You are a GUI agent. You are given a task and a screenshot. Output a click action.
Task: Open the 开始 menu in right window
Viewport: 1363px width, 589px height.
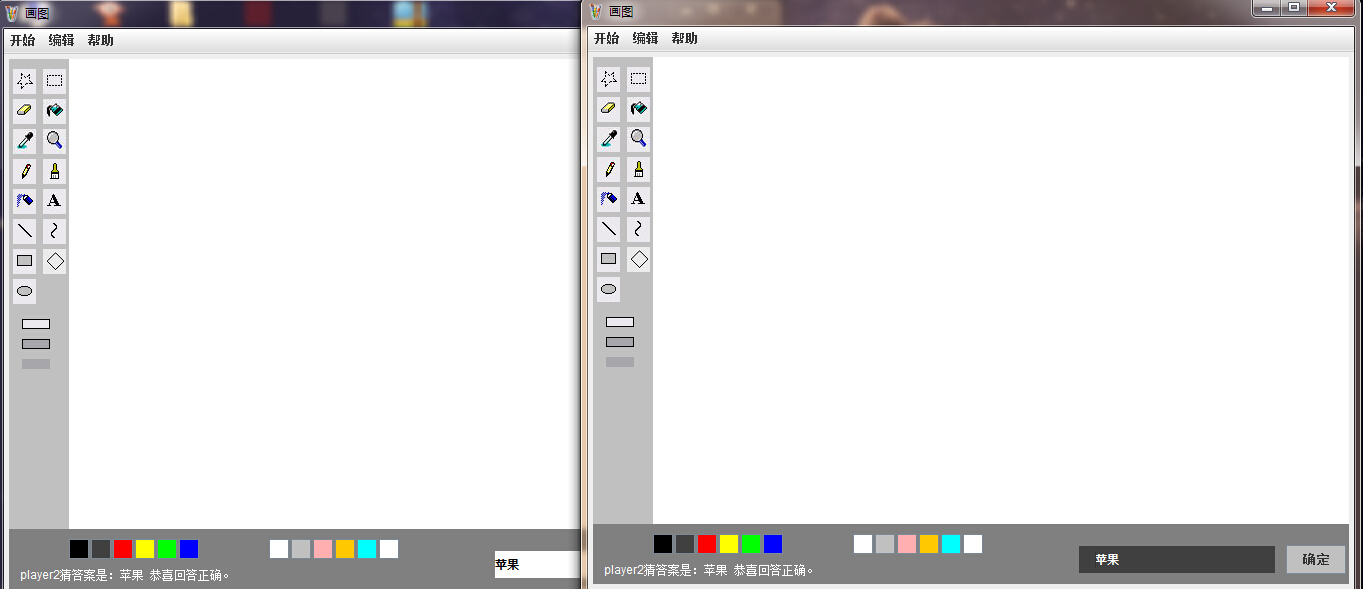point(606,38)
